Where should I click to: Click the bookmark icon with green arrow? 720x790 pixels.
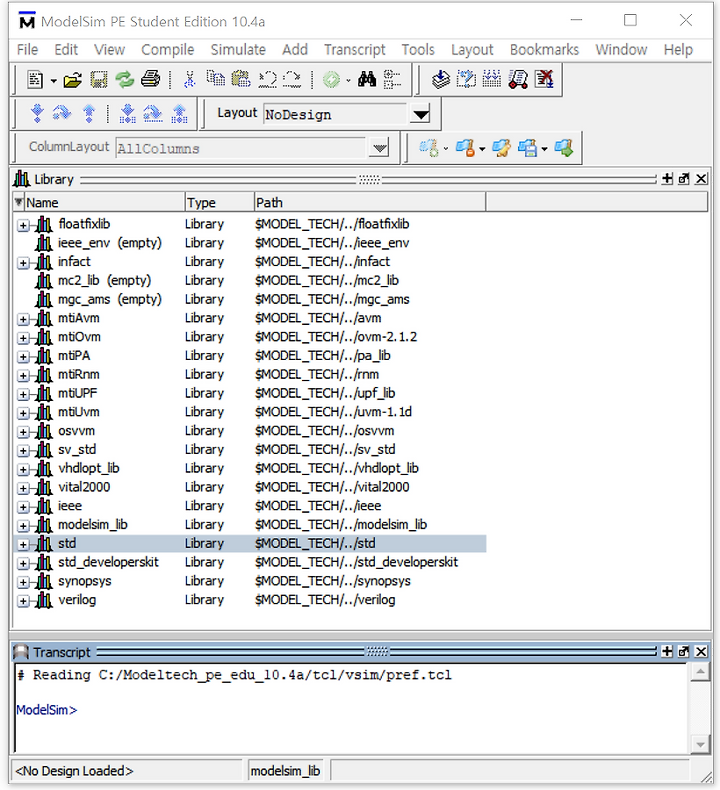pyautogui.click(x=564, y=148)
